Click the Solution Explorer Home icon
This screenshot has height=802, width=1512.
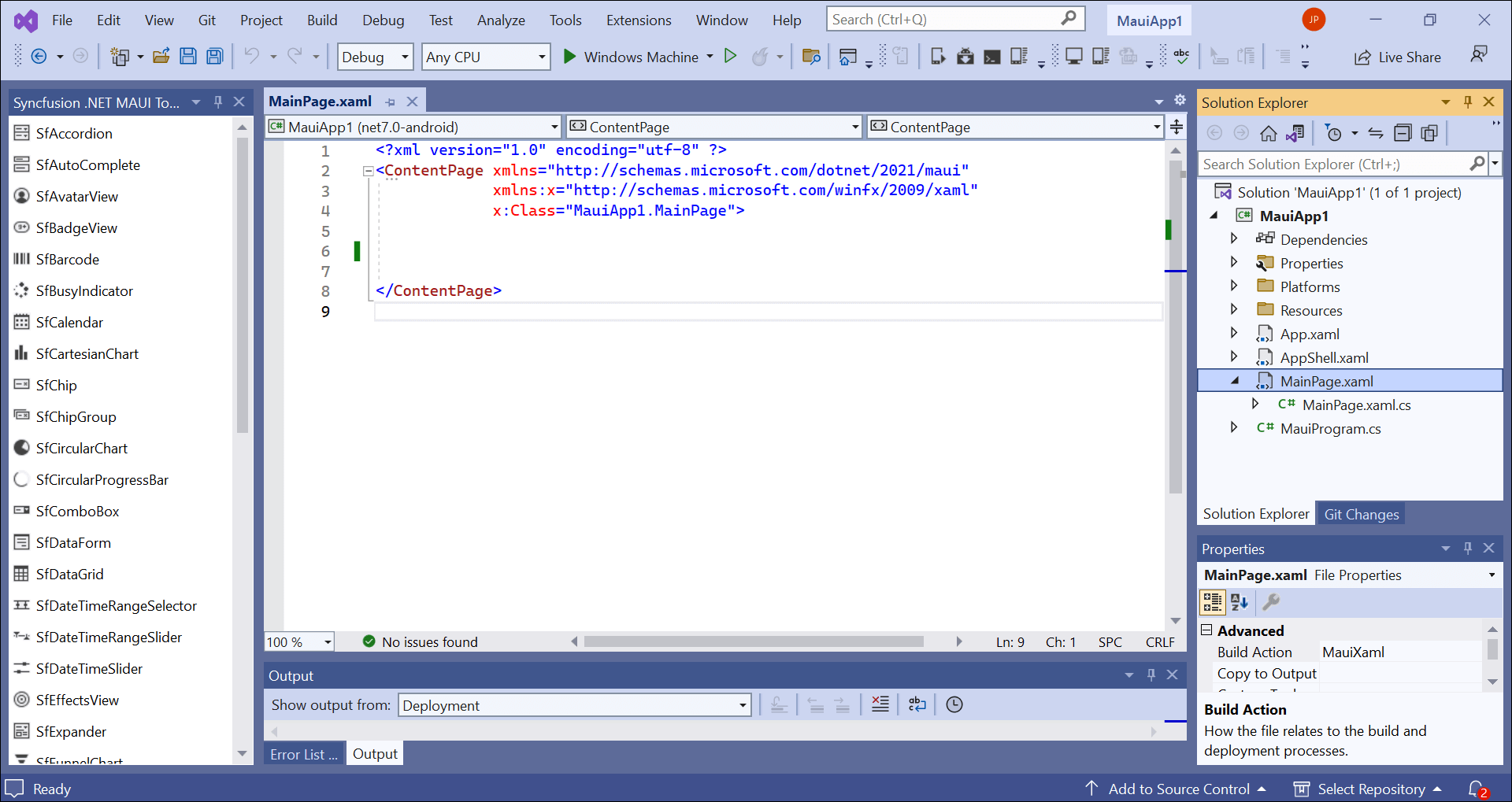(1268, 134)
